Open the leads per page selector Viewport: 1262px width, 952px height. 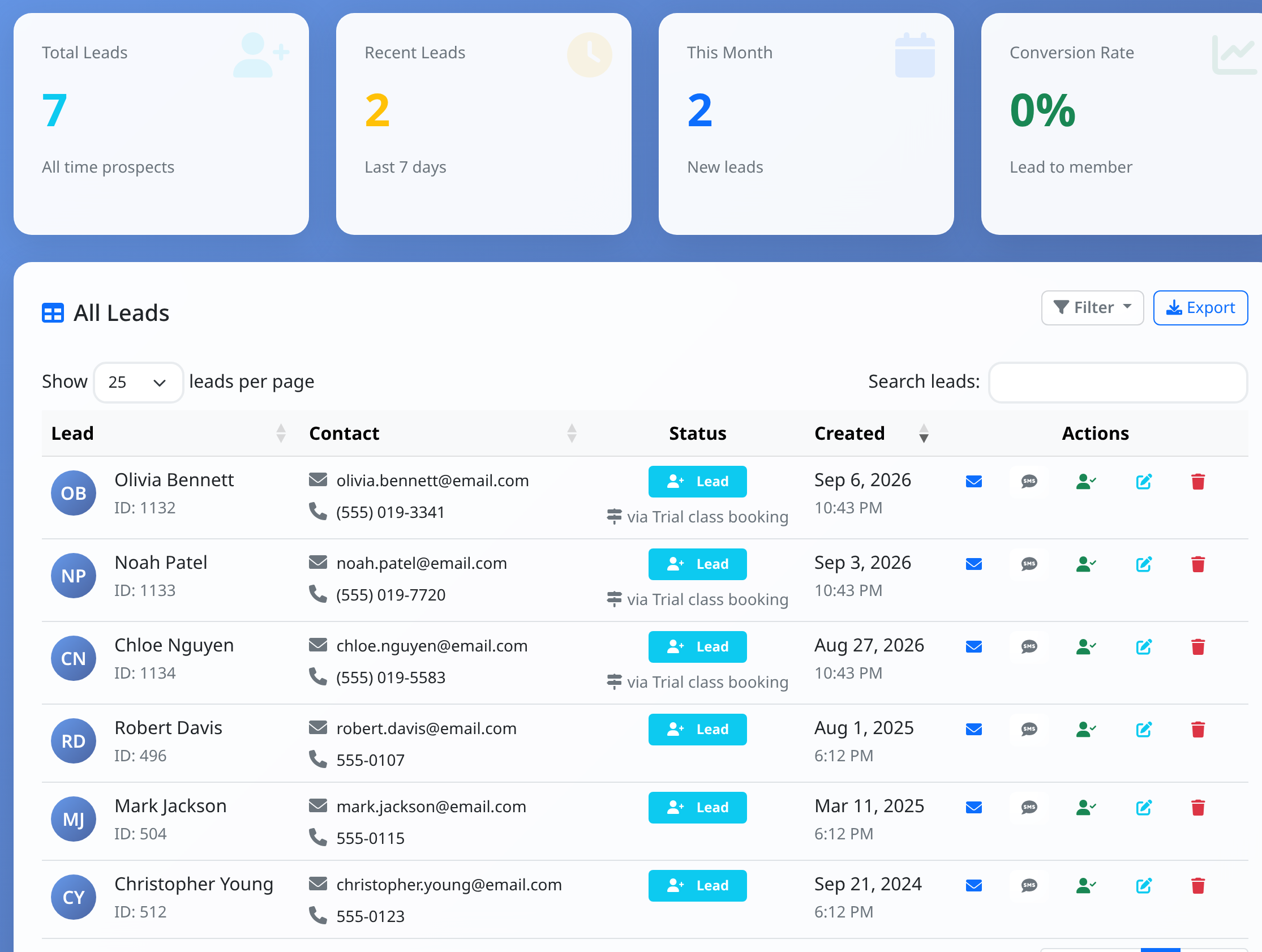point(138,383)
